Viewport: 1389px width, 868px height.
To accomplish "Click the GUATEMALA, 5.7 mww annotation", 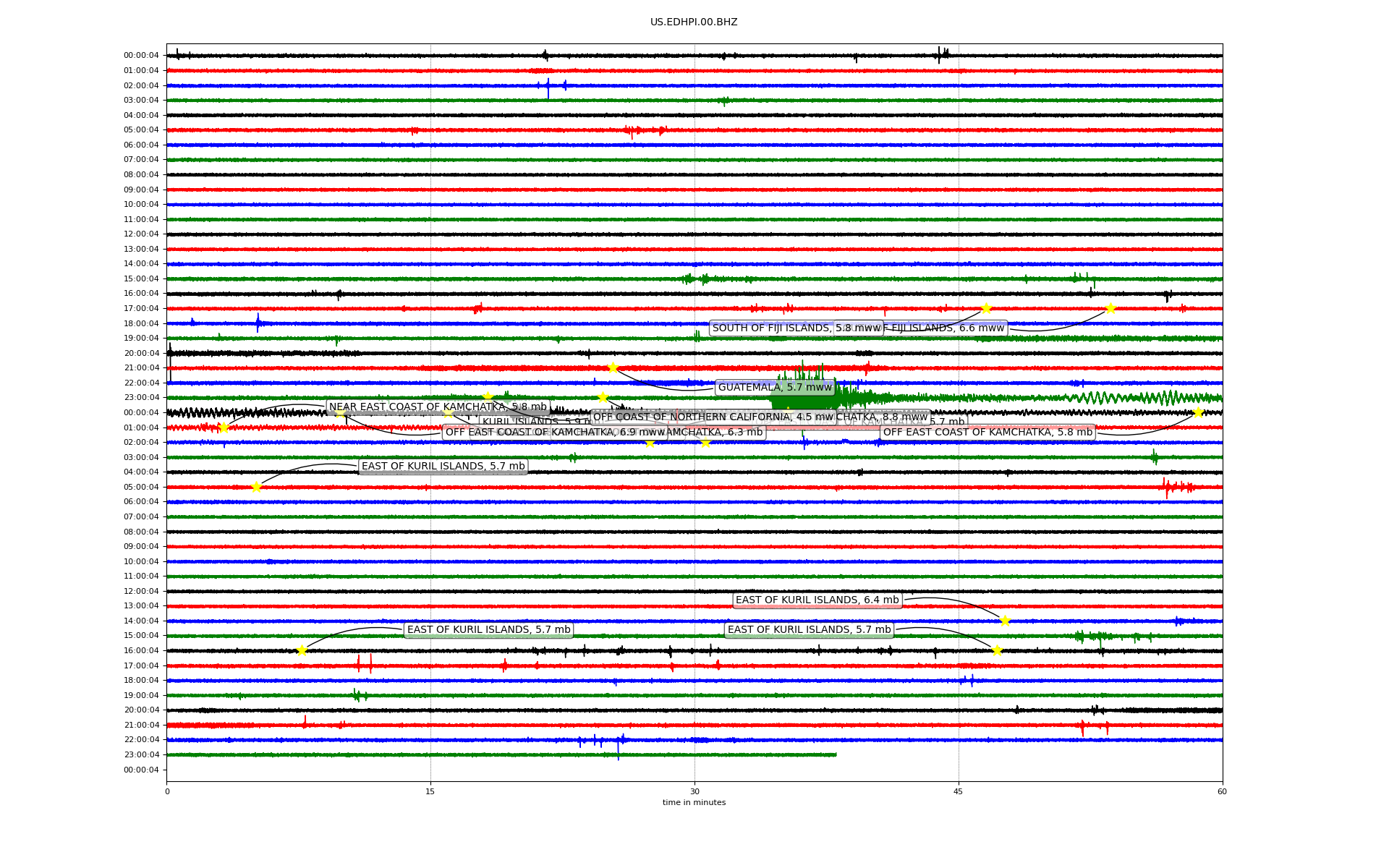I will [x=775, y=388].
